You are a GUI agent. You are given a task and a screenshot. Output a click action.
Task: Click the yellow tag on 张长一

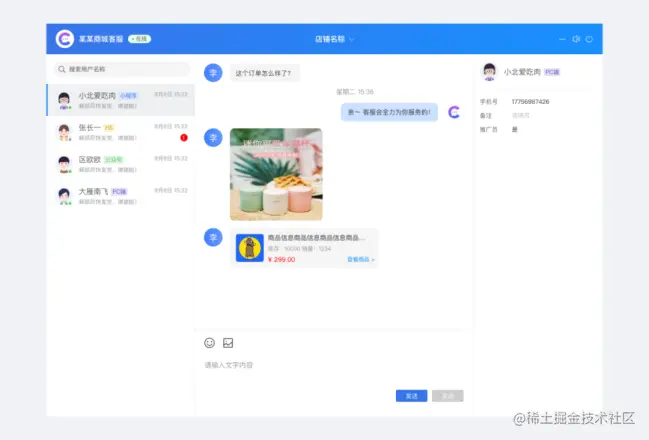109,128
